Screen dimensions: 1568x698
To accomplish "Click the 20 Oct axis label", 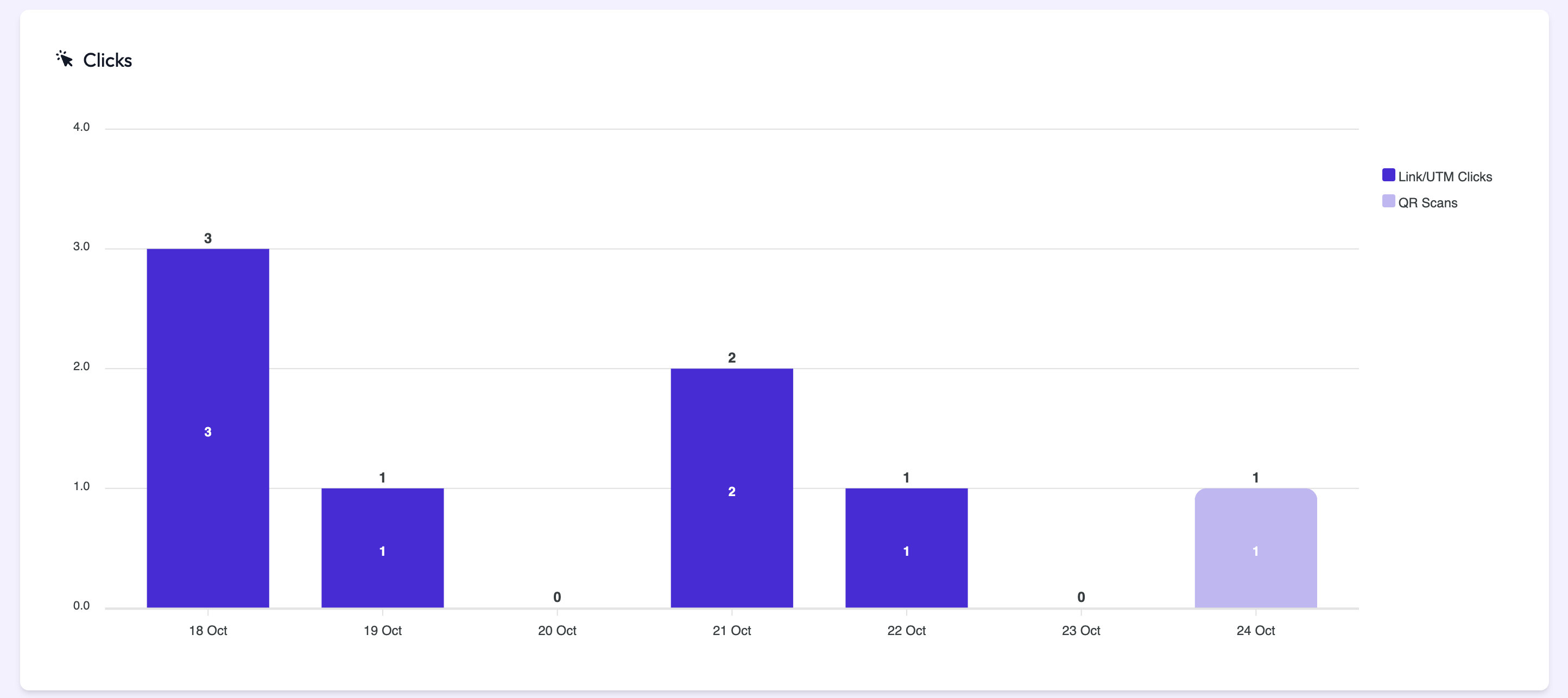I will click(557, 631).
